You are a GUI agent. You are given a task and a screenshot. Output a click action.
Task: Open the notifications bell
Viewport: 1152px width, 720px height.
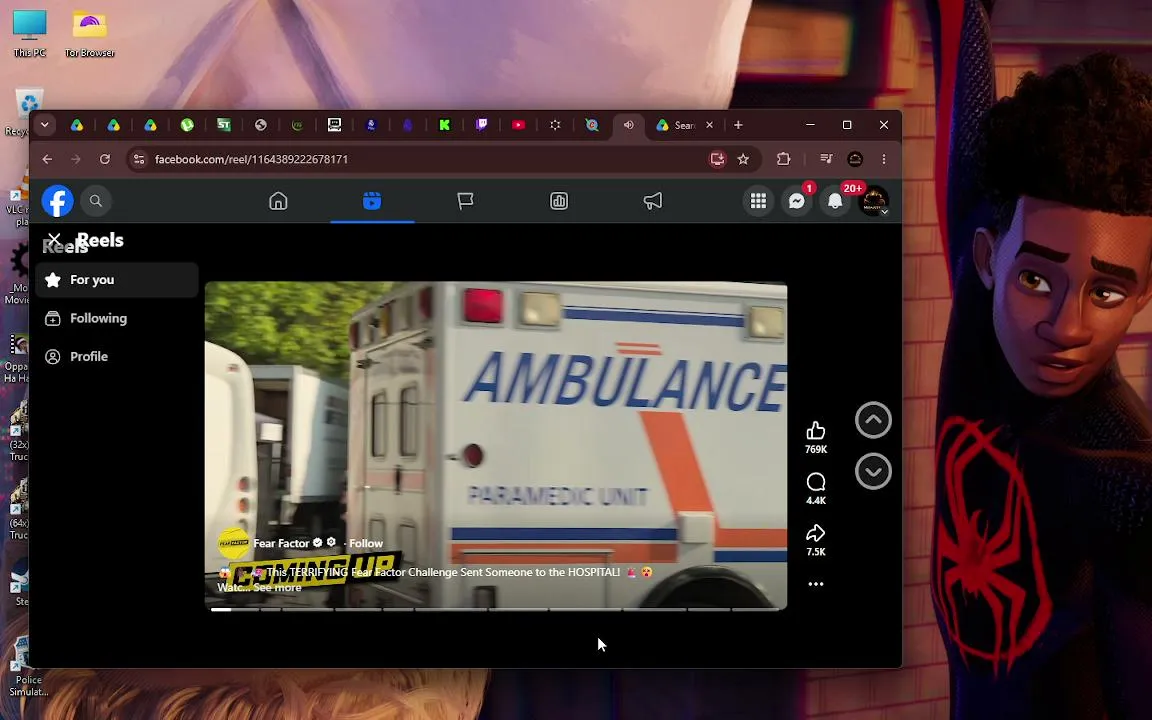[x=835, y=201]
